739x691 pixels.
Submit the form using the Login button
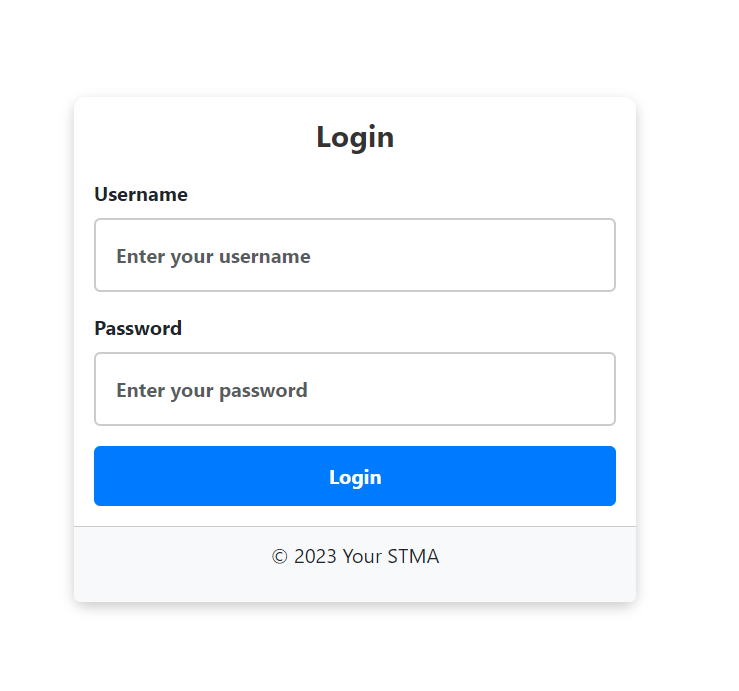(354, 476)
